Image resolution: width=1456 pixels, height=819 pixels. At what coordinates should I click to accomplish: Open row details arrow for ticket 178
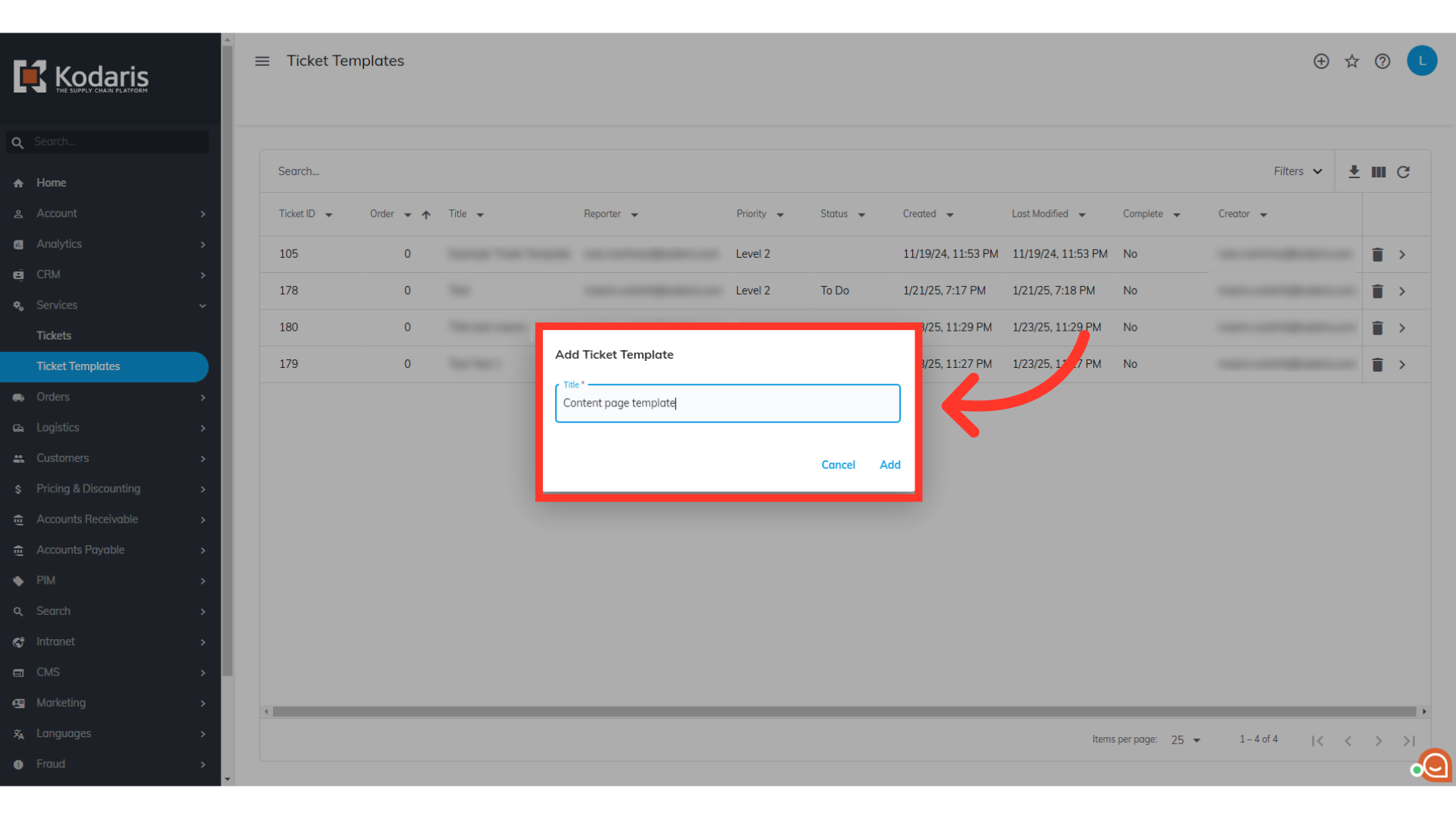pyautogui.click(x=1402, y=291)
